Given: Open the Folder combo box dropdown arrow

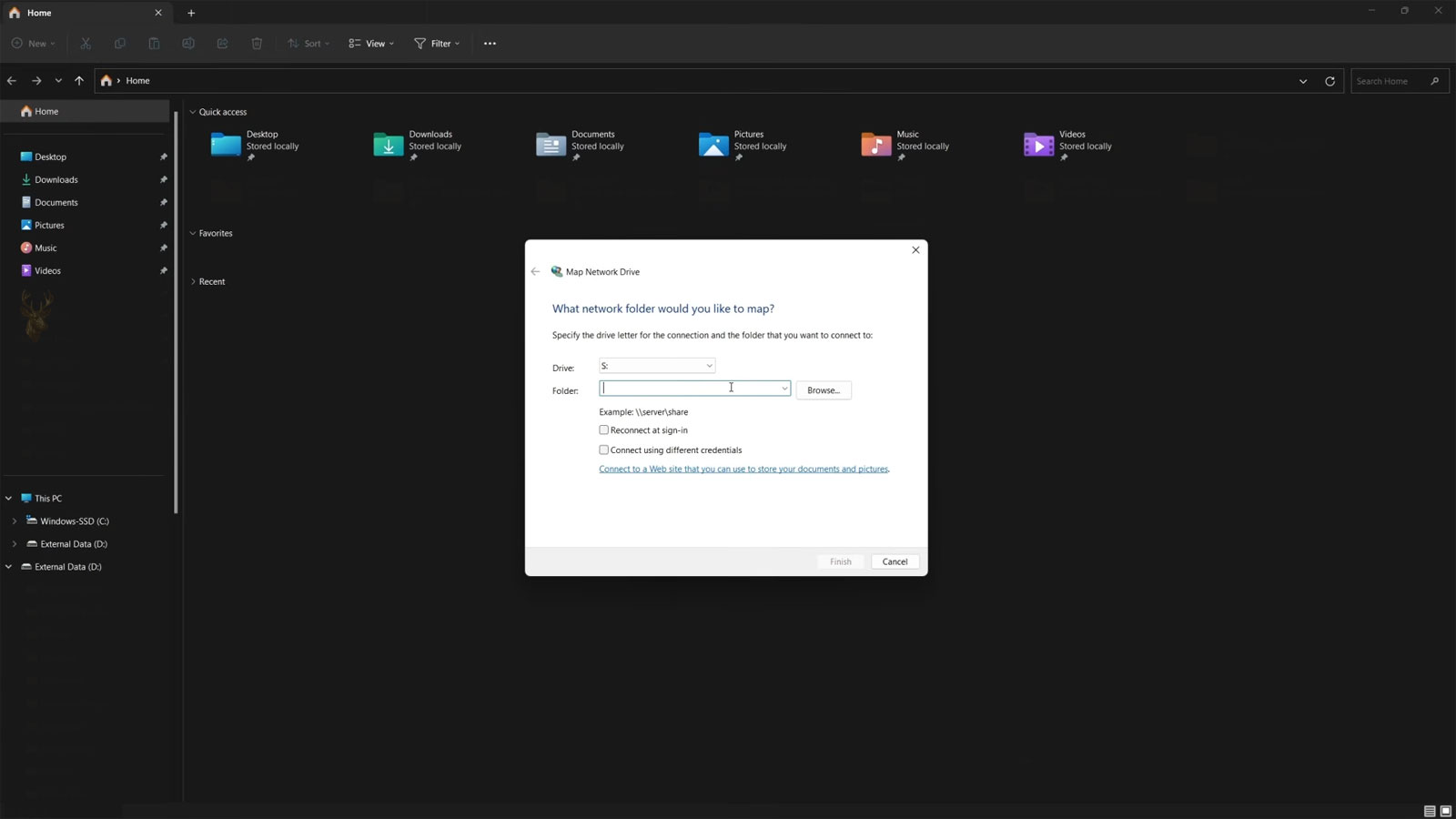Looking at the screenshot, I should coord(784,389).
